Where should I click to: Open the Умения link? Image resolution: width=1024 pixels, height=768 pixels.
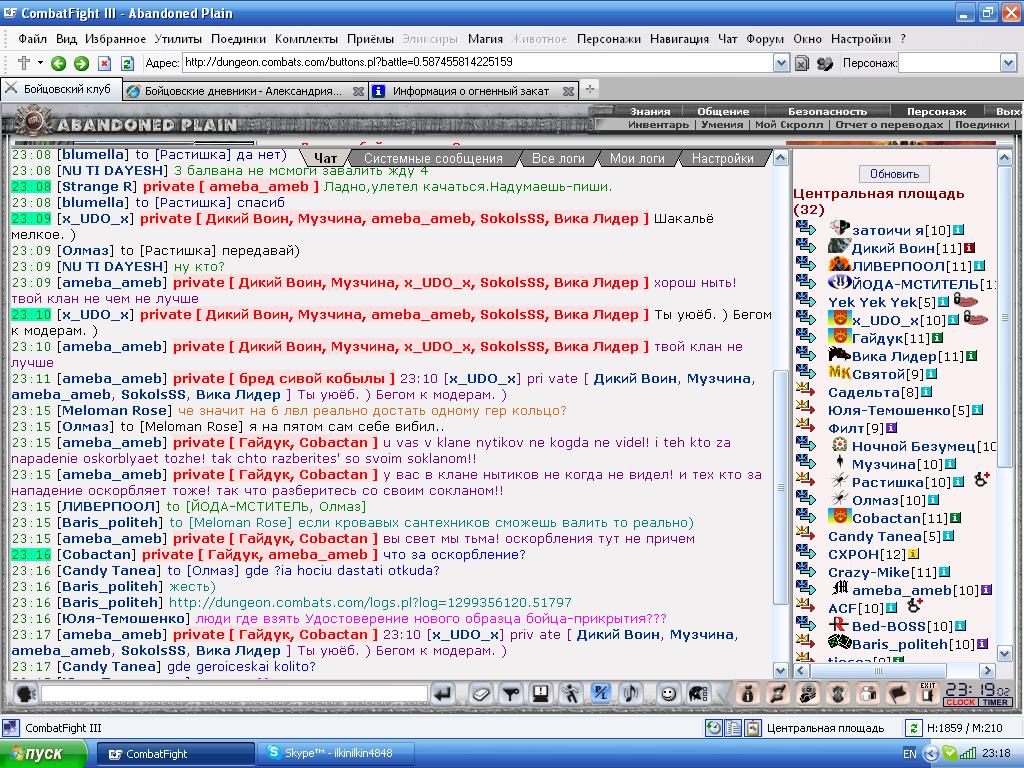click(x=722, y=124)
